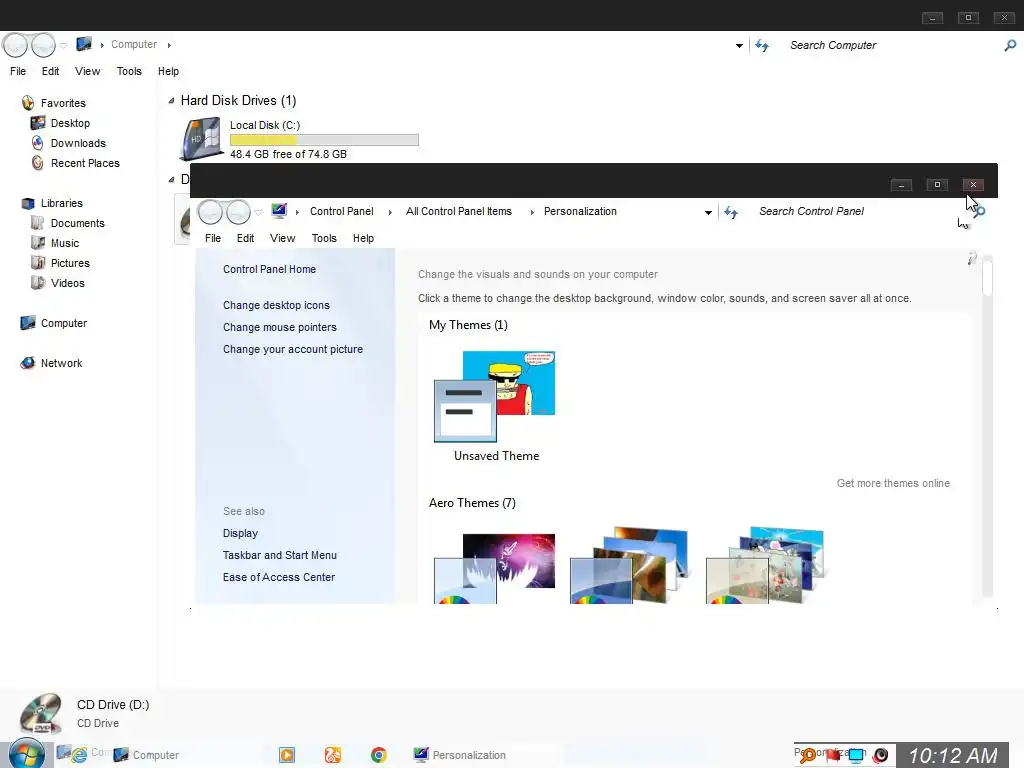Expand the arrow after All Control Panel Items

532,212
